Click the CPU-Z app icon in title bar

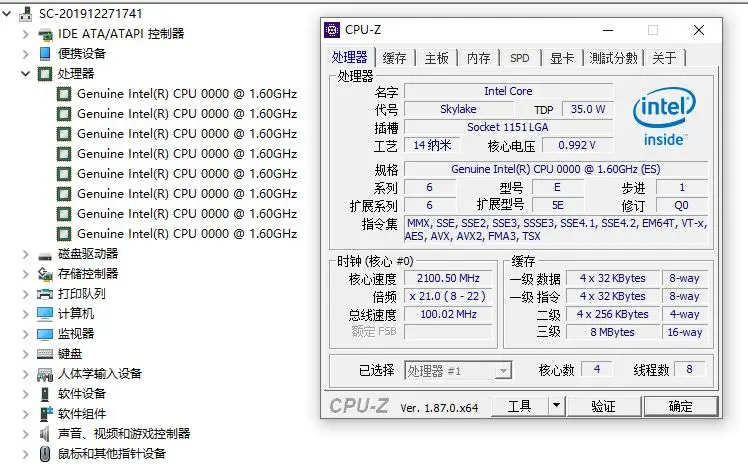point(332,30)
